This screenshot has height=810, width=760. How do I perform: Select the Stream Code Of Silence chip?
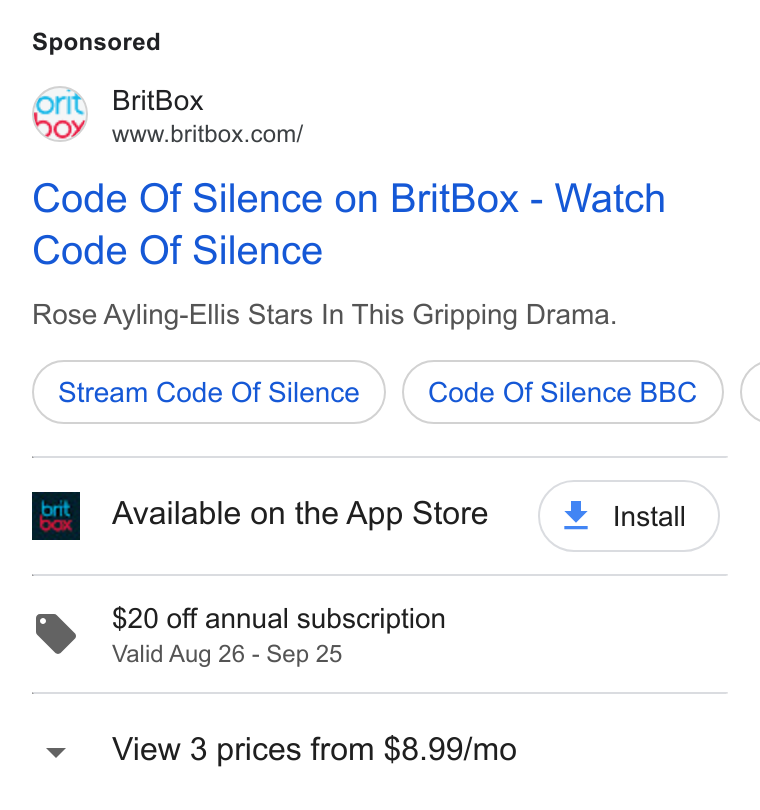click(x=209, y=392)
